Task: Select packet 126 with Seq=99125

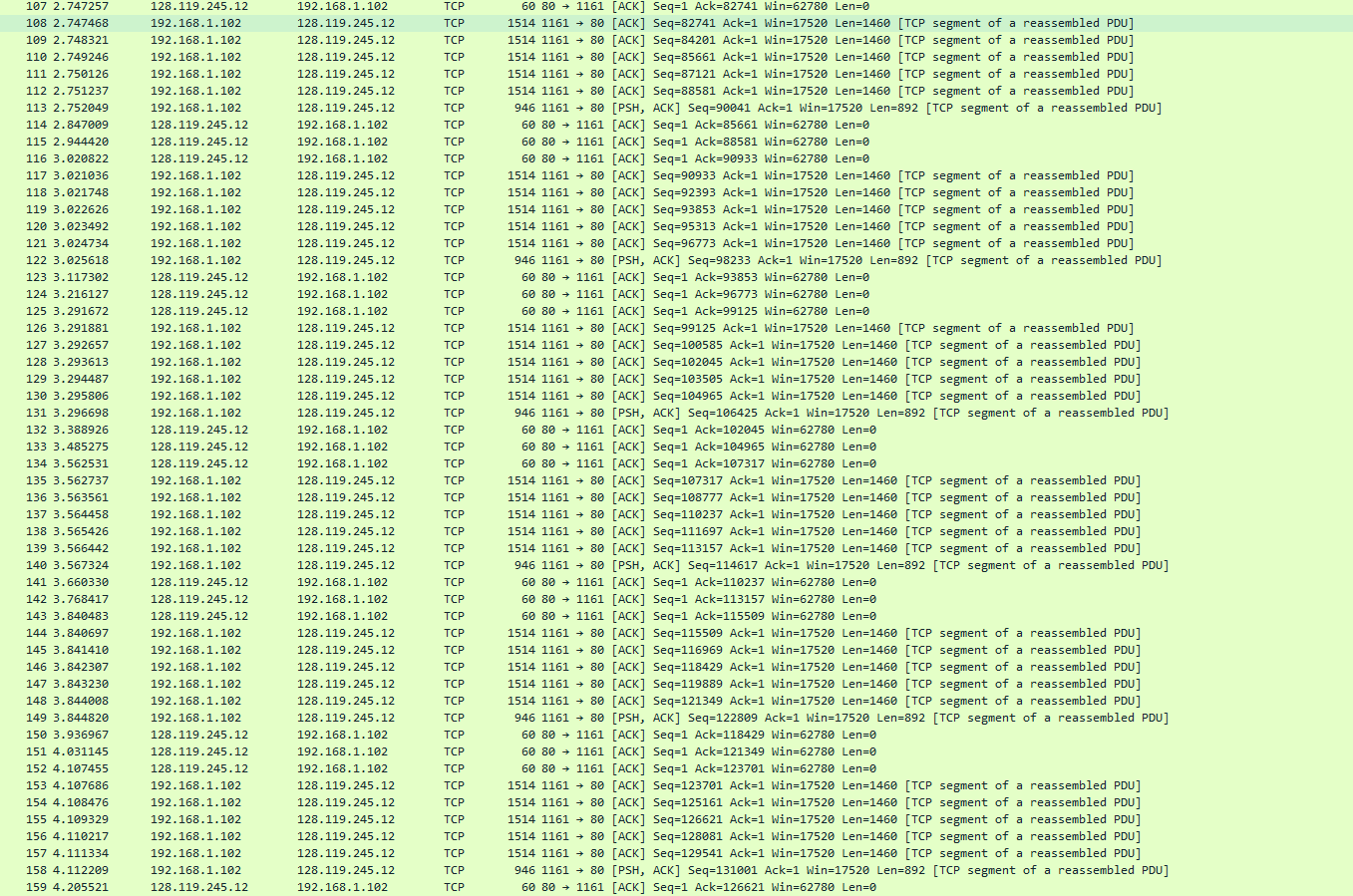Action: pos(399,327)
